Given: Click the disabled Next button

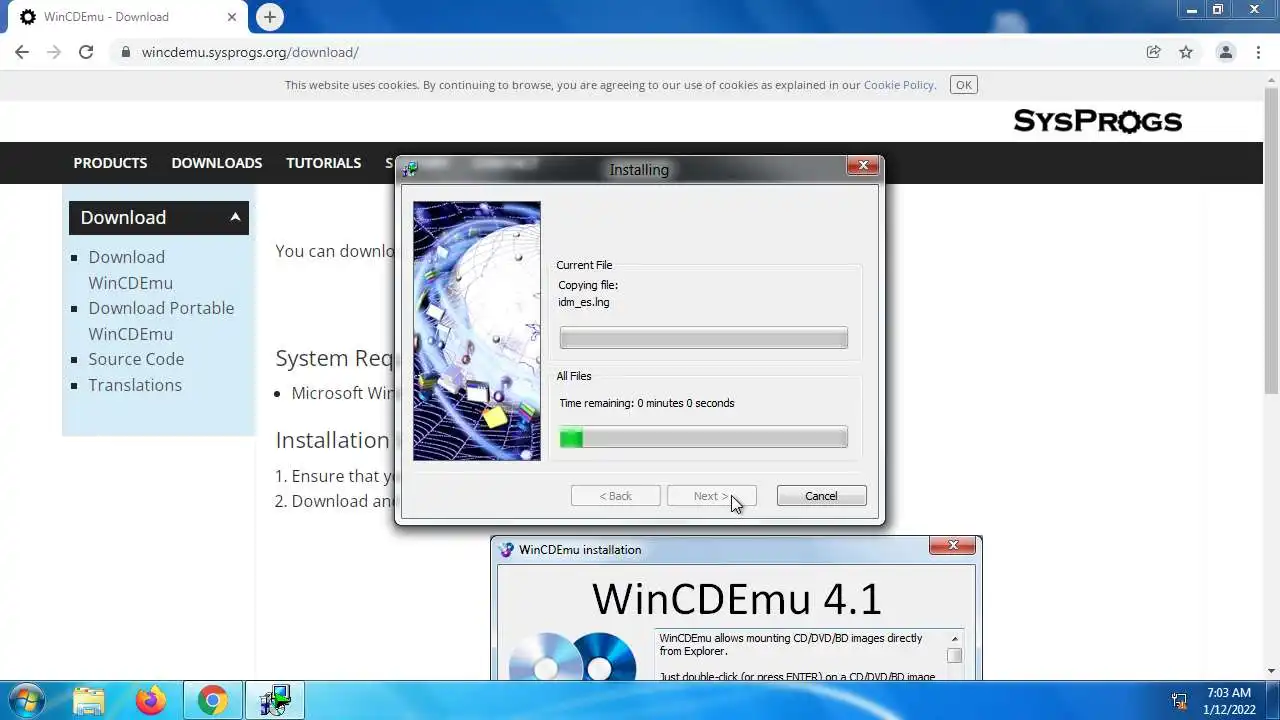Looking at the screenshot, I should 711,496.
